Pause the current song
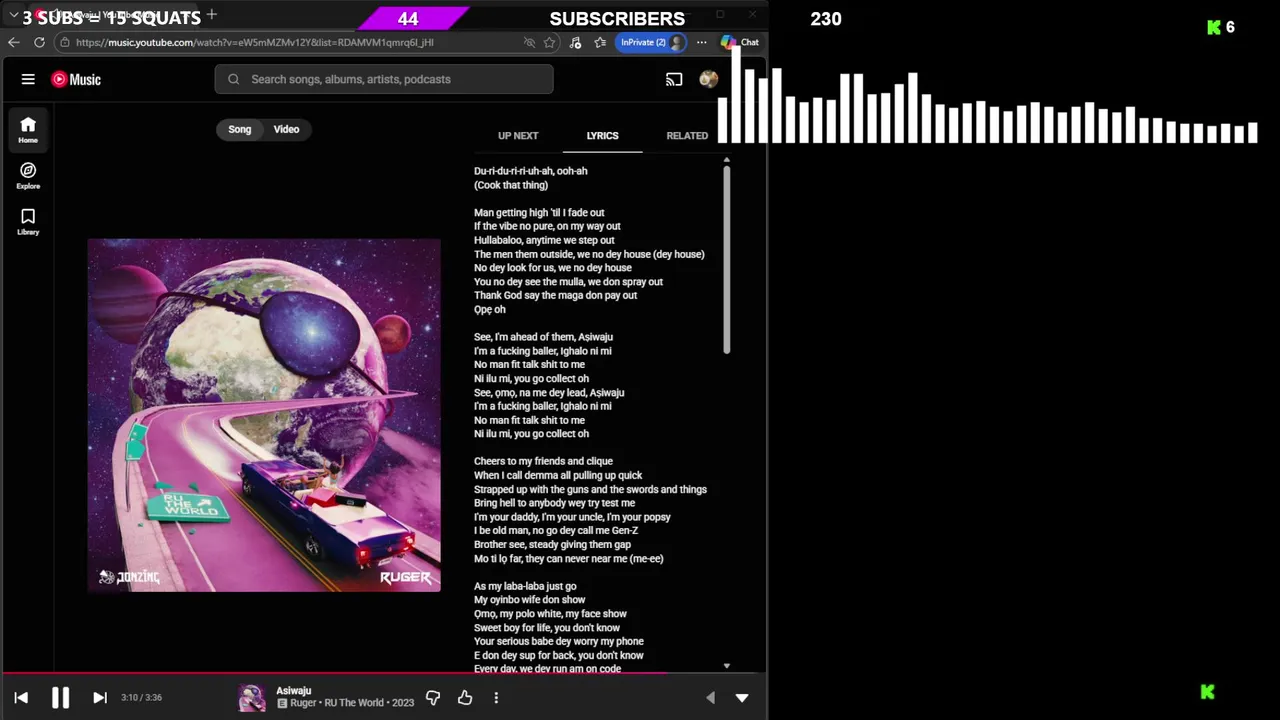 [60, 698]
